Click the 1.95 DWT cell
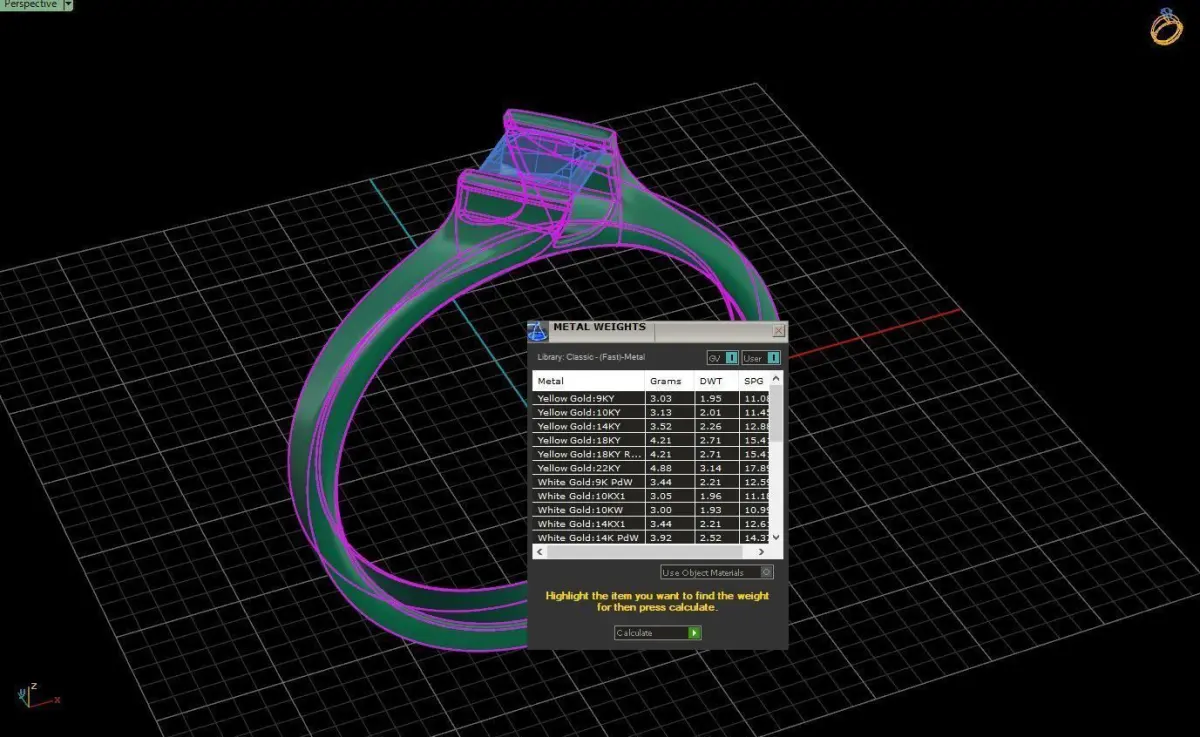The height and width of the screenshot is (737, 1200). (x=716, y=398)
